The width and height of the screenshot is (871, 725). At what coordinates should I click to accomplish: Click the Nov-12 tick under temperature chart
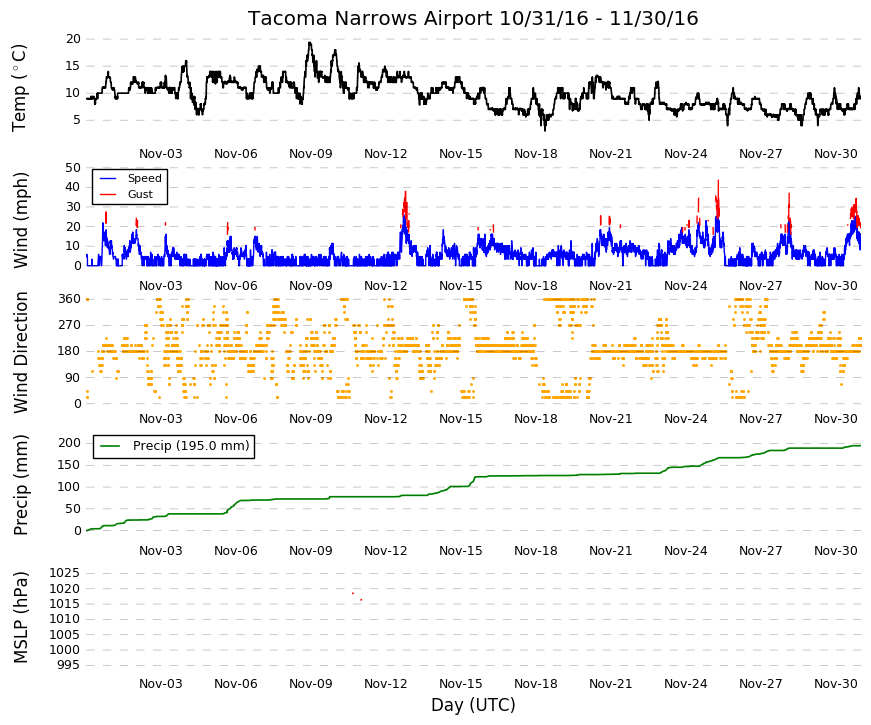[386, 154]
